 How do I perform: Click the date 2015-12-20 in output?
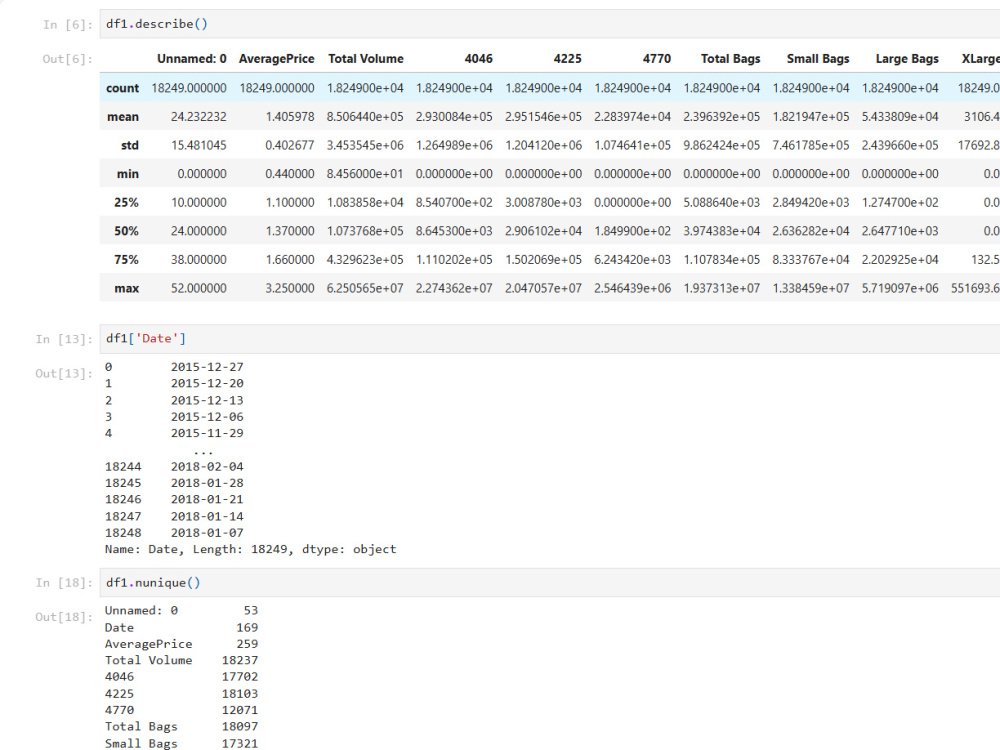click(207, 383)
